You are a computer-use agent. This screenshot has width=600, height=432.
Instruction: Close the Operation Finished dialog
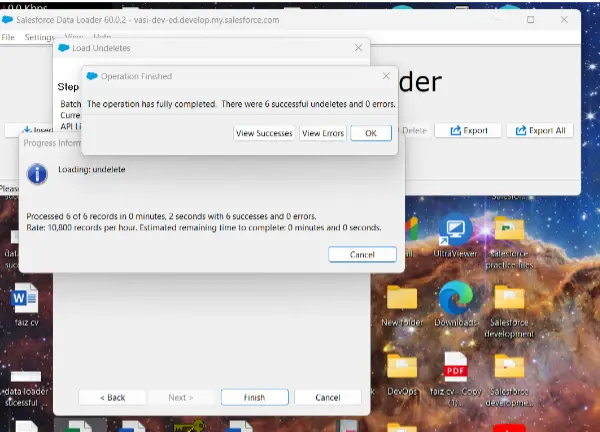386,76
